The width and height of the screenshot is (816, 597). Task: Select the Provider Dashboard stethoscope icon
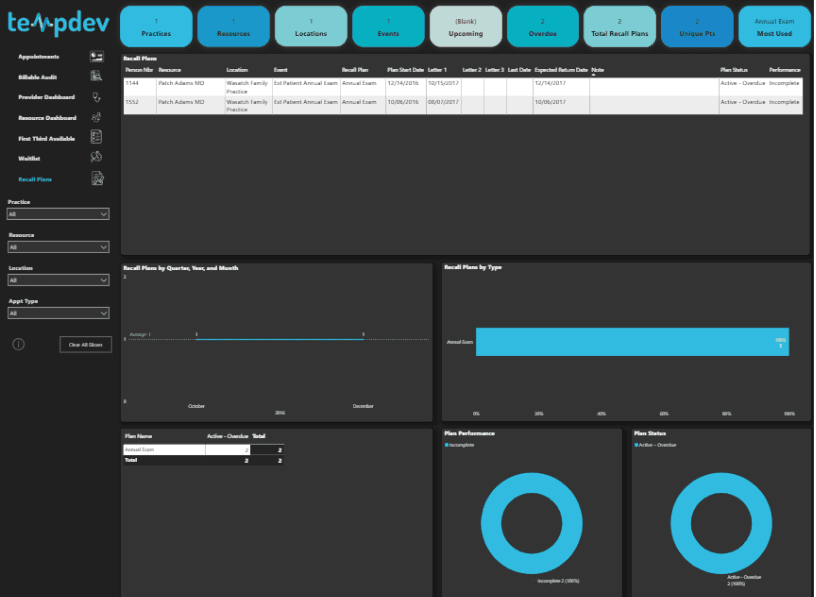[x=96, y=97]
